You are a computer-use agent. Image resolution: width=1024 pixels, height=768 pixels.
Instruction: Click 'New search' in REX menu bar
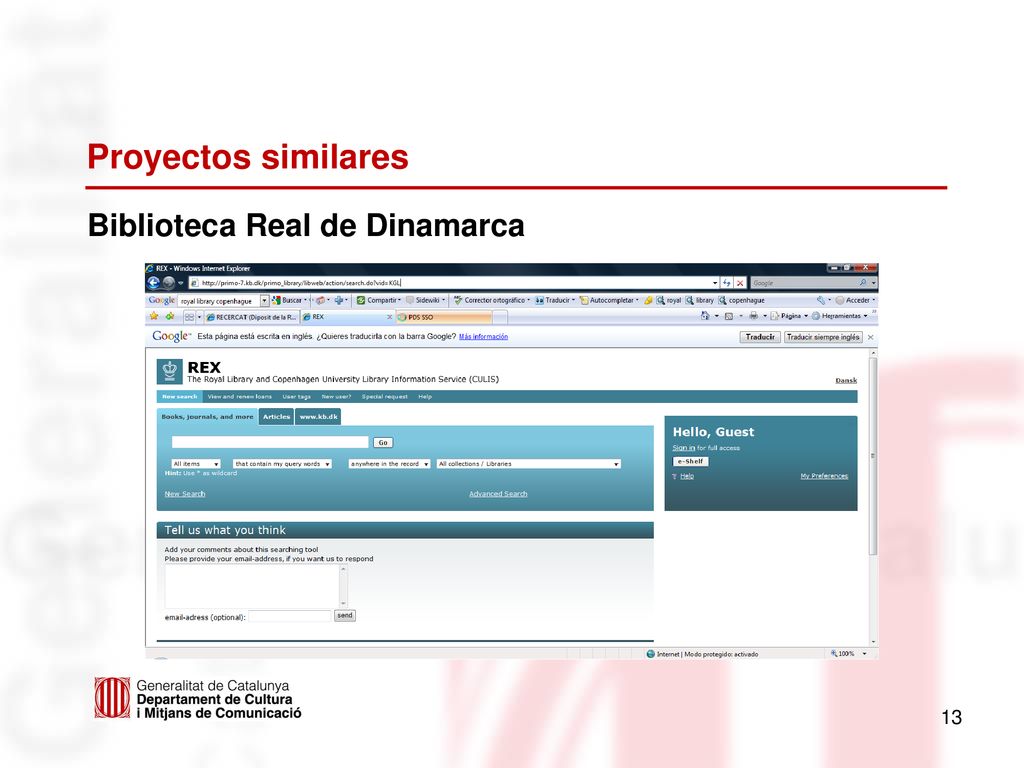180,396
